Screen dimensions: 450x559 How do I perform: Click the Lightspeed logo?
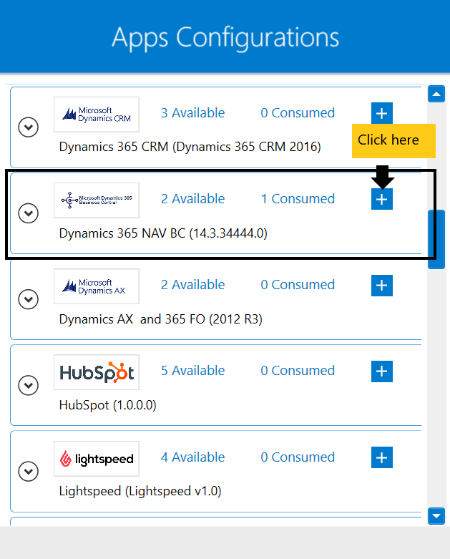point(96,459)
